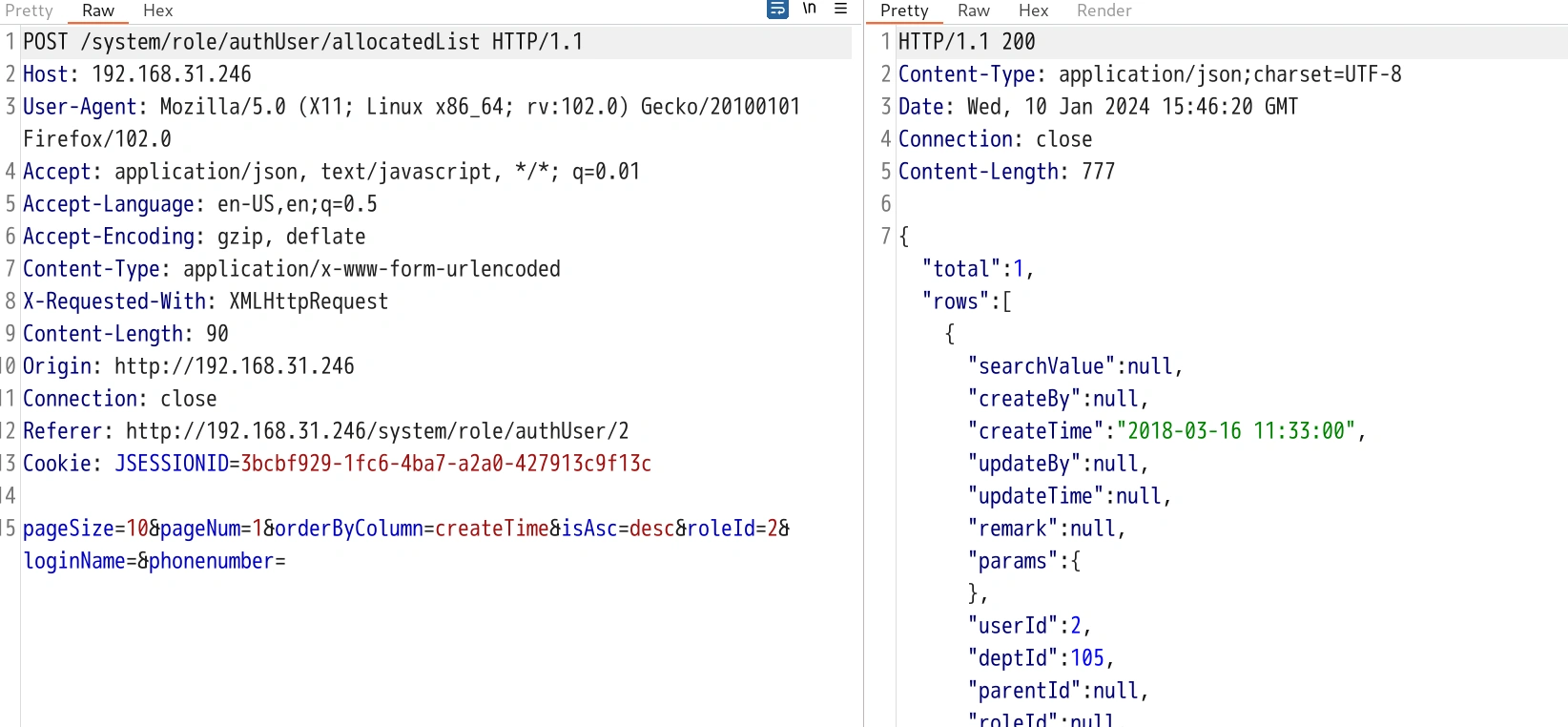Click the response Render tab
Screen dimensions: 1568x727
coord(1104,10)
